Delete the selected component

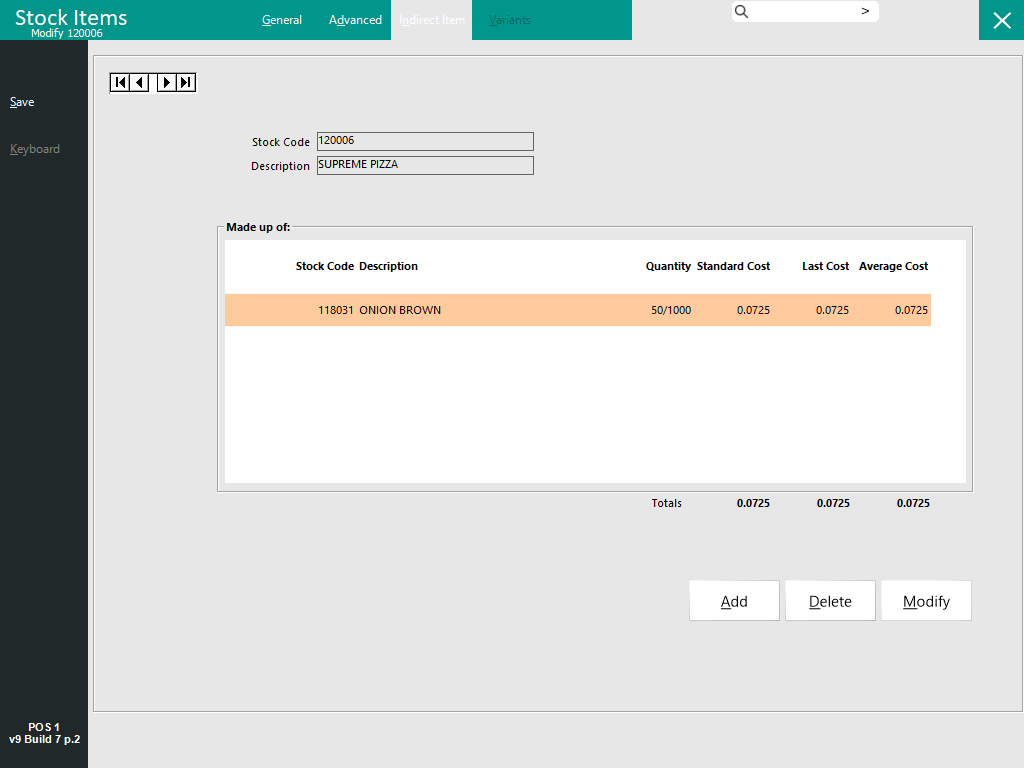click(830, 601)
